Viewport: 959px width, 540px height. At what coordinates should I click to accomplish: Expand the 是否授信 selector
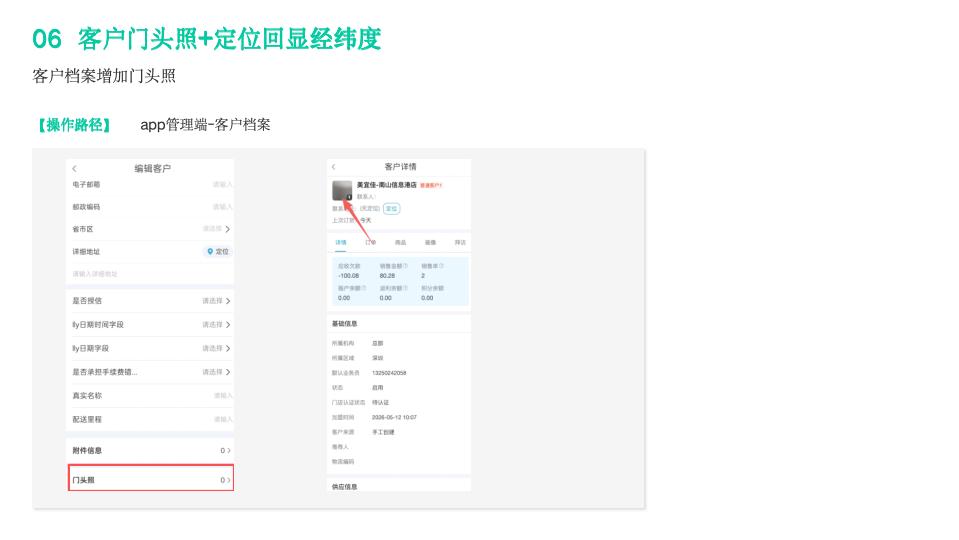click(x=228, y=301)
